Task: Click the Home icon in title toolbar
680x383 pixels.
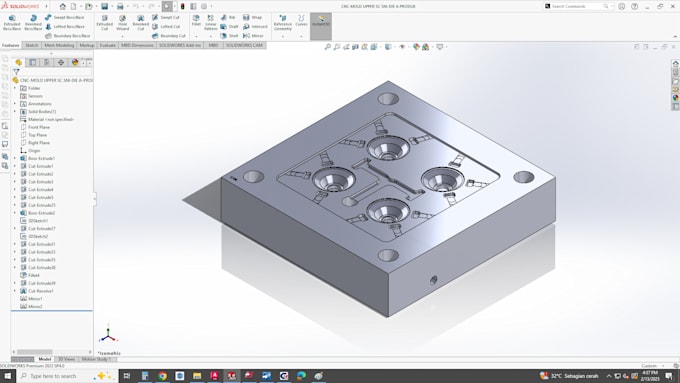Action: click(63, 7)
